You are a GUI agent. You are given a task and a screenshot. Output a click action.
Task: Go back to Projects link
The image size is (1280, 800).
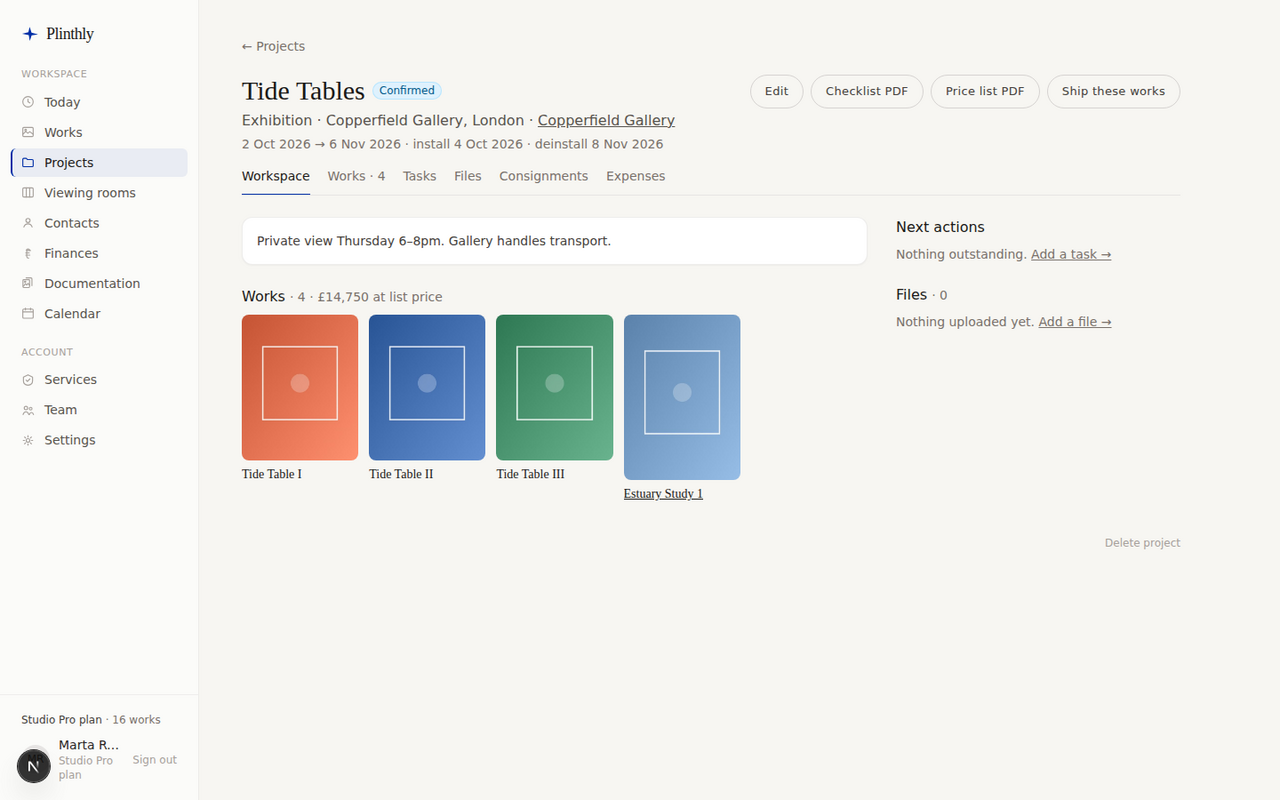click(273, 46)
